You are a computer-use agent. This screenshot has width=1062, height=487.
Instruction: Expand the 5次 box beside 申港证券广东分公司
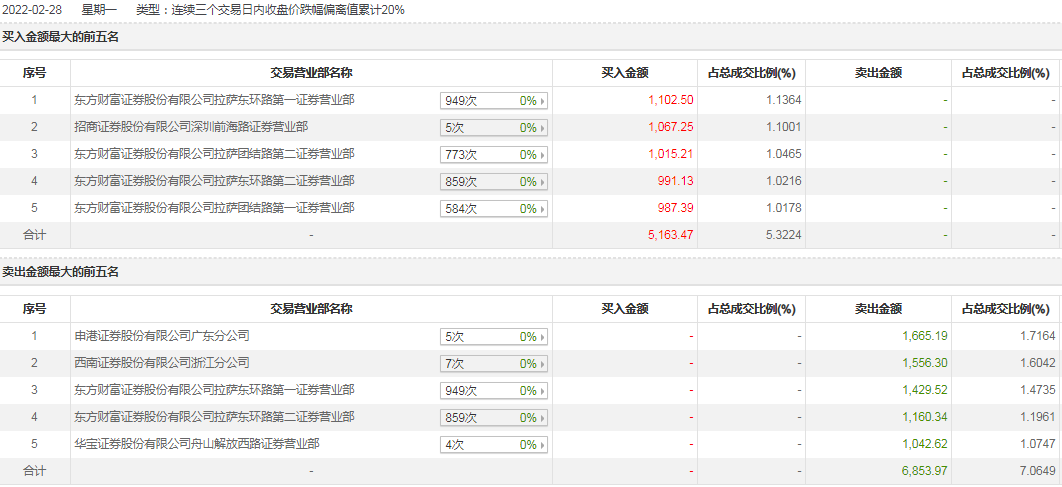(494, 337)
